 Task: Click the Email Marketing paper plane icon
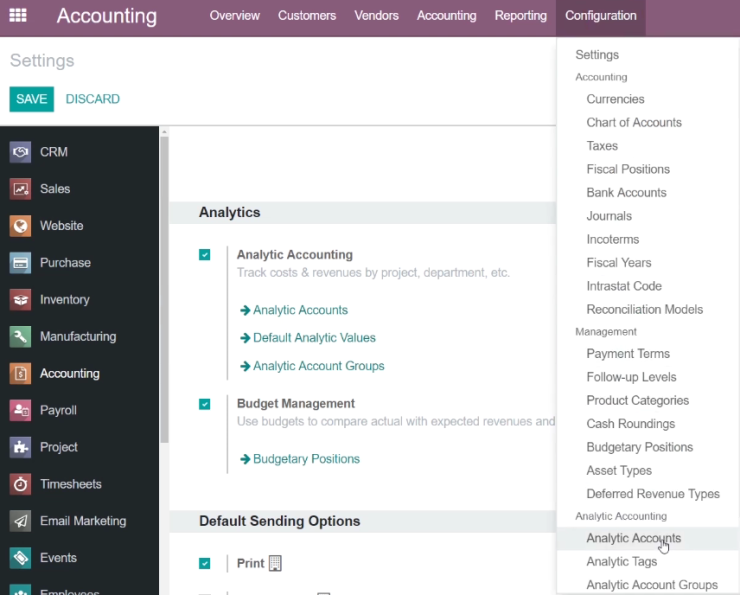pos(20,521)
